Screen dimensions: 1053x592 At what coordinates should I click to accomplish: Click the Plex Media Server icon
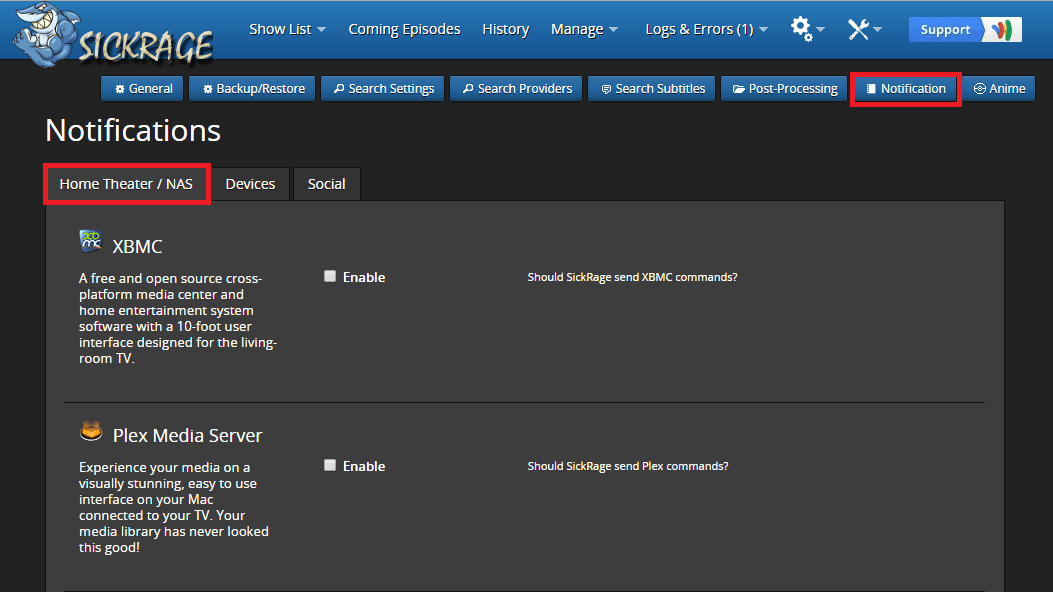(91, 431)
